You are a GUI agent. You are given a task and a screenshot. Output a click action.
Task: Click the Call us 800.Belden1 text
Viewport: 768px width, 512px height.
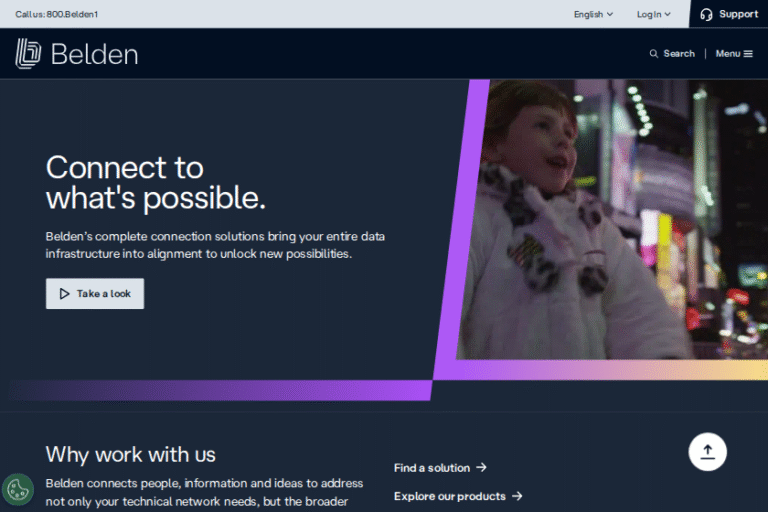click(57, 14)
